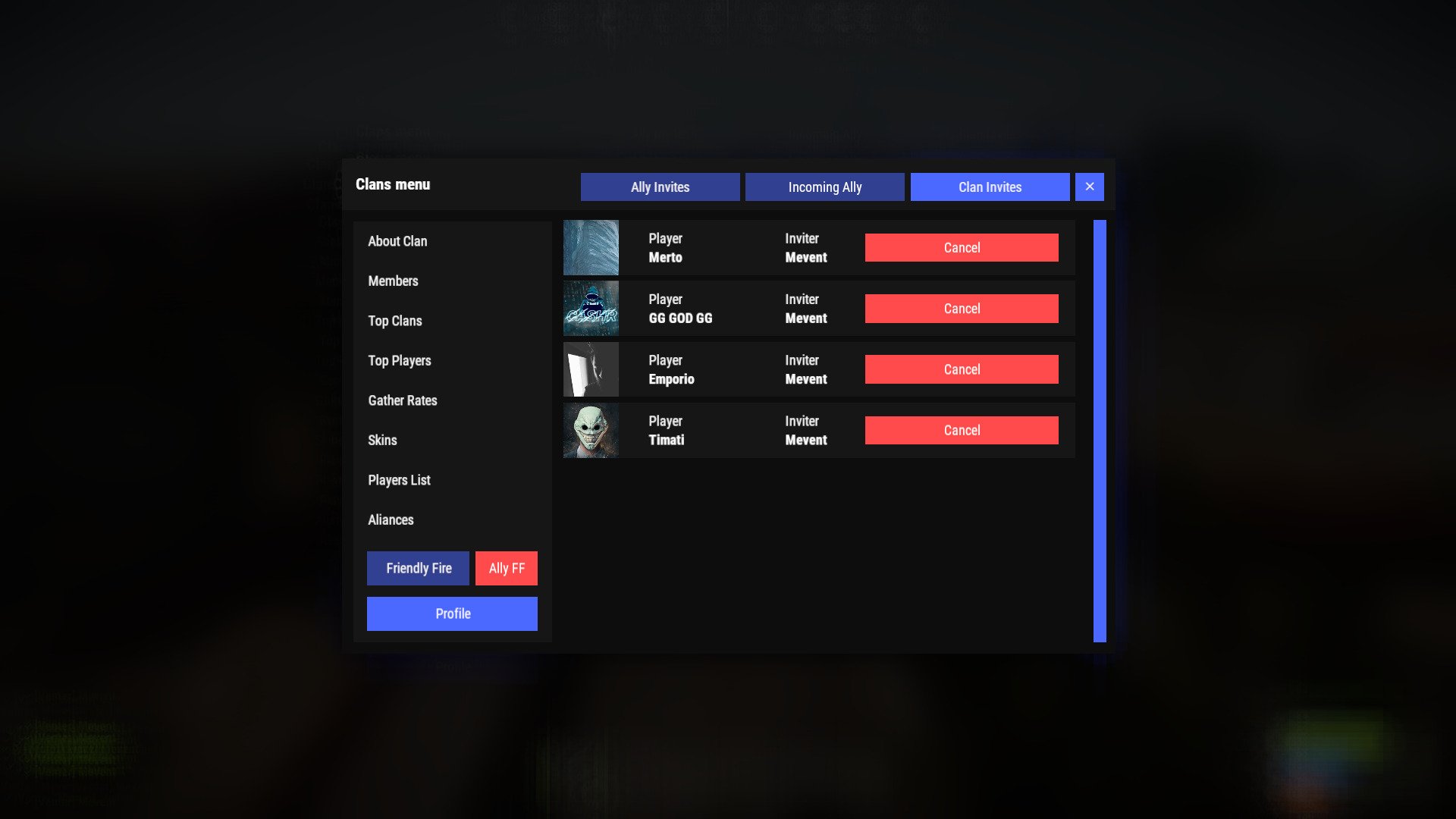
Task: Cancel clan invite for Merto
Action: [961, 247]
